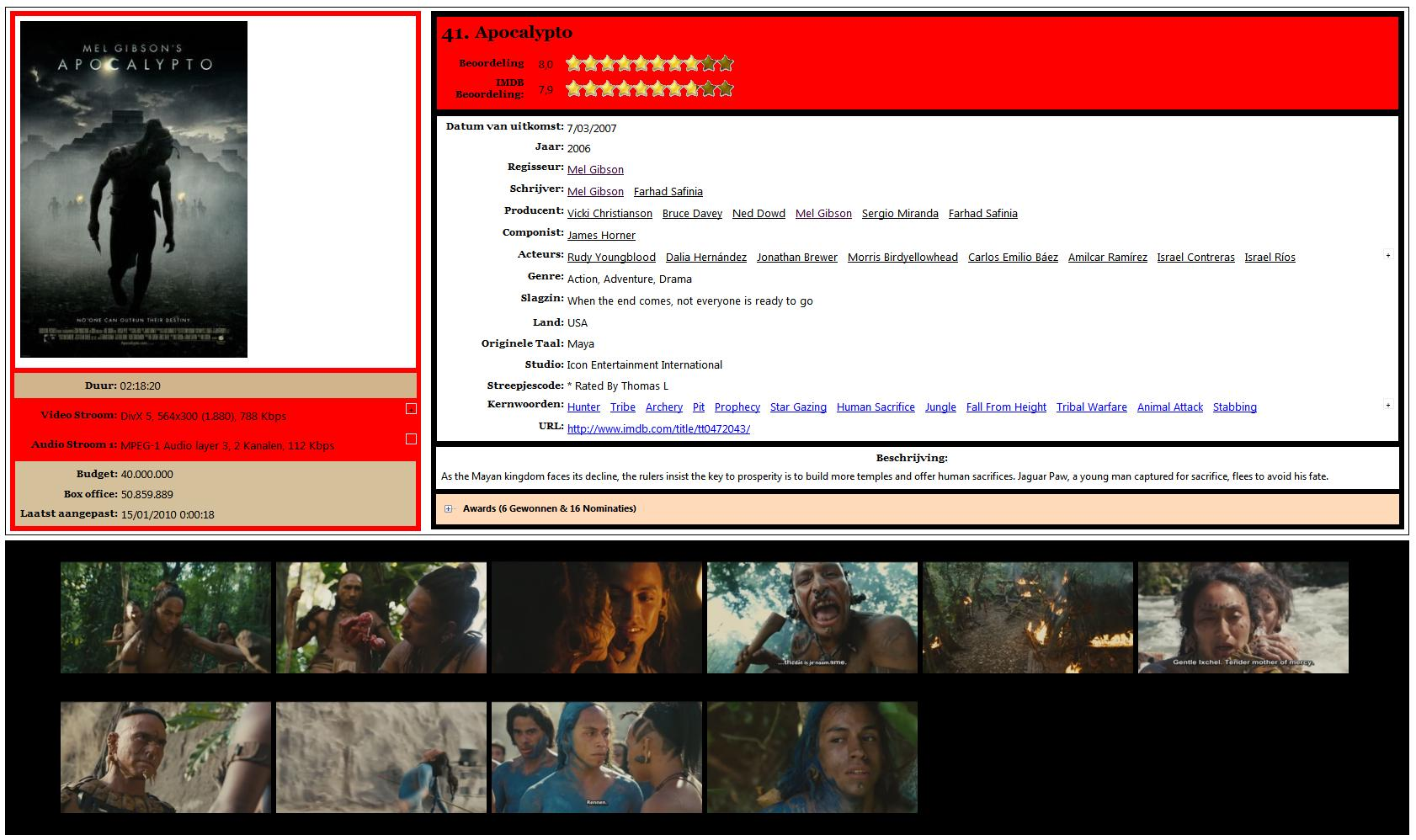This screenshot has height=840, width=1416.
Task: Click the '* Rated By Thomas L' text
Action: coord(618,385)
